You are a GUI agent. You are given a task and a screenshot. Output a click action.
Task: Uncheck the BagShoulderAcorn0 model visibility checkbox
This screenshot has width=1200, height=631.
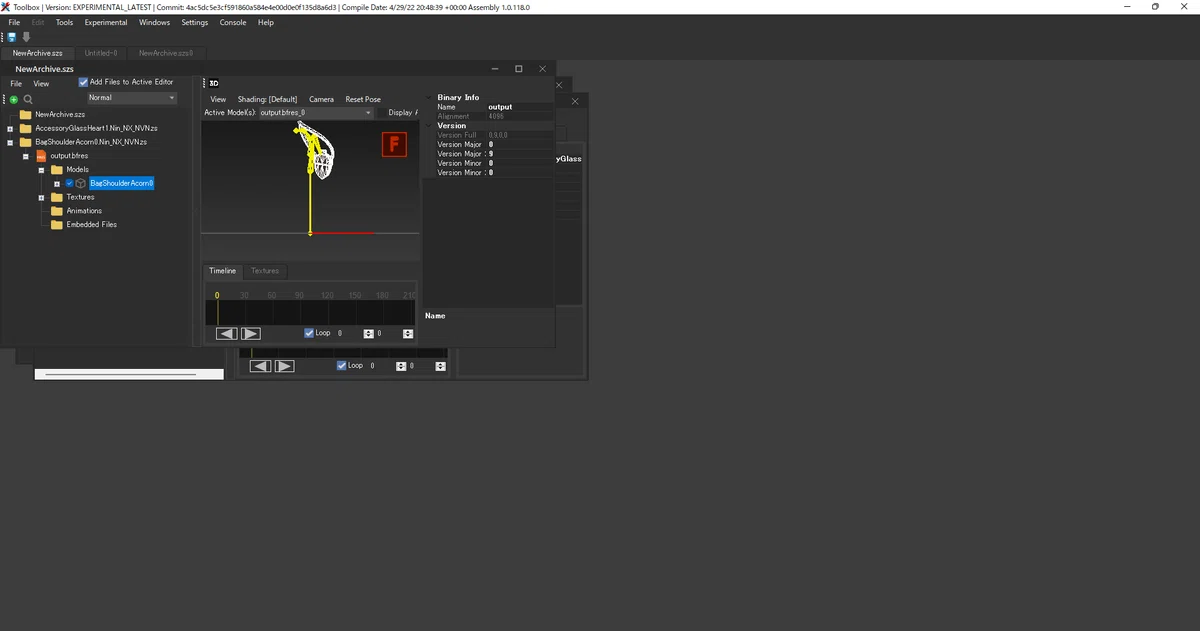click(70, 184)
